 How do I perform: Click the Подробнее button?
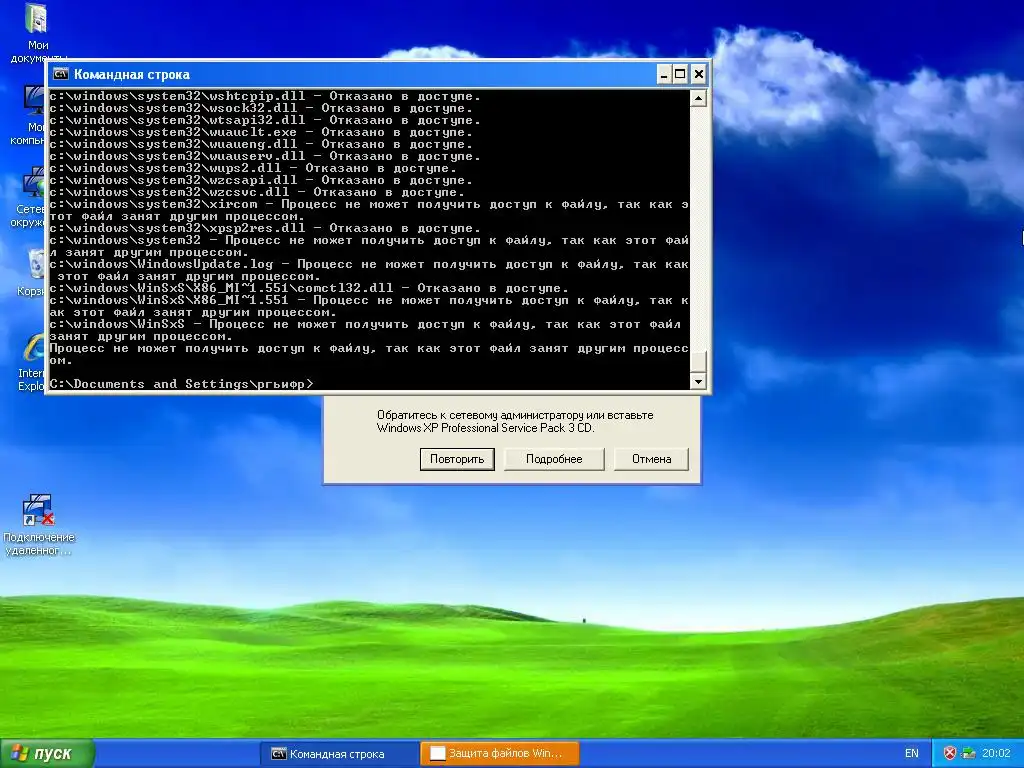pos(554,459)
